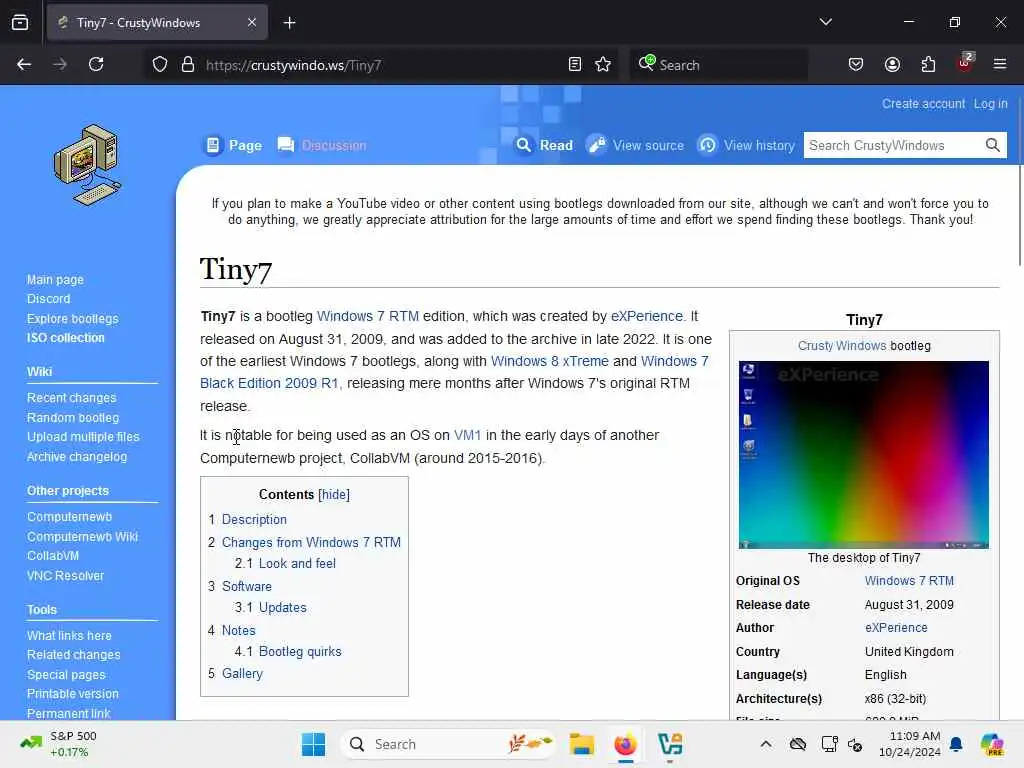This screenshot has height=768, width=1024.
Task: Open Firefox hamburger menu
Action: click(x=1000, y=64)
